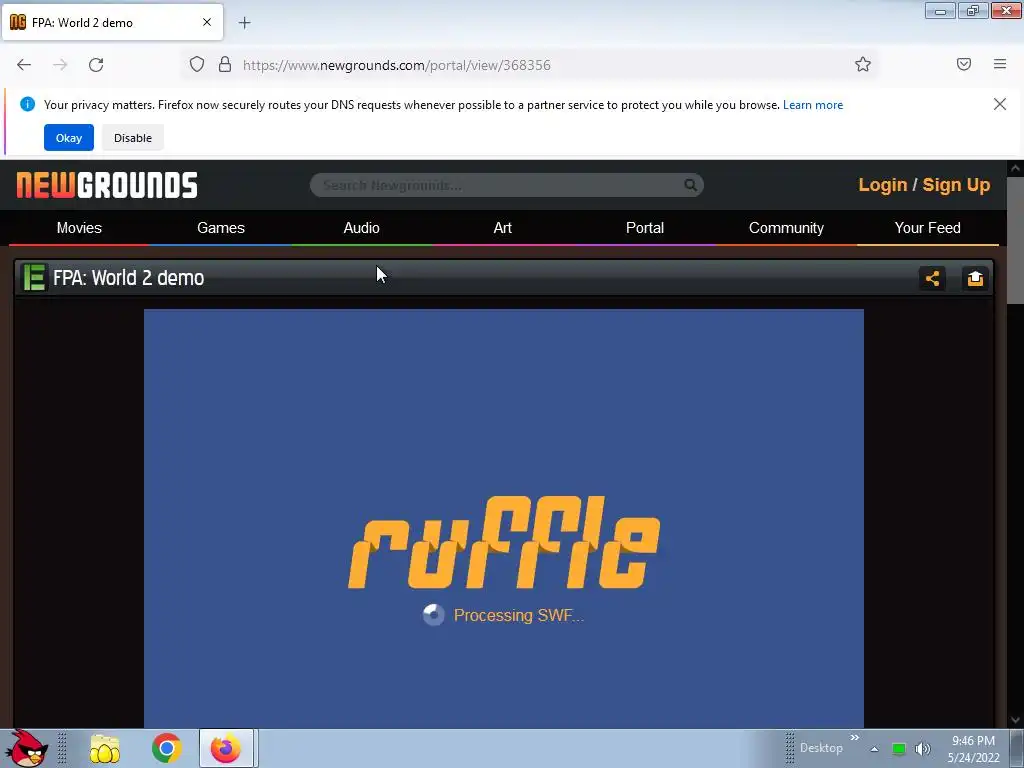Click the page scrollbar down arrow
This screenshot has width=1024, height=768.
[1016, 720]
